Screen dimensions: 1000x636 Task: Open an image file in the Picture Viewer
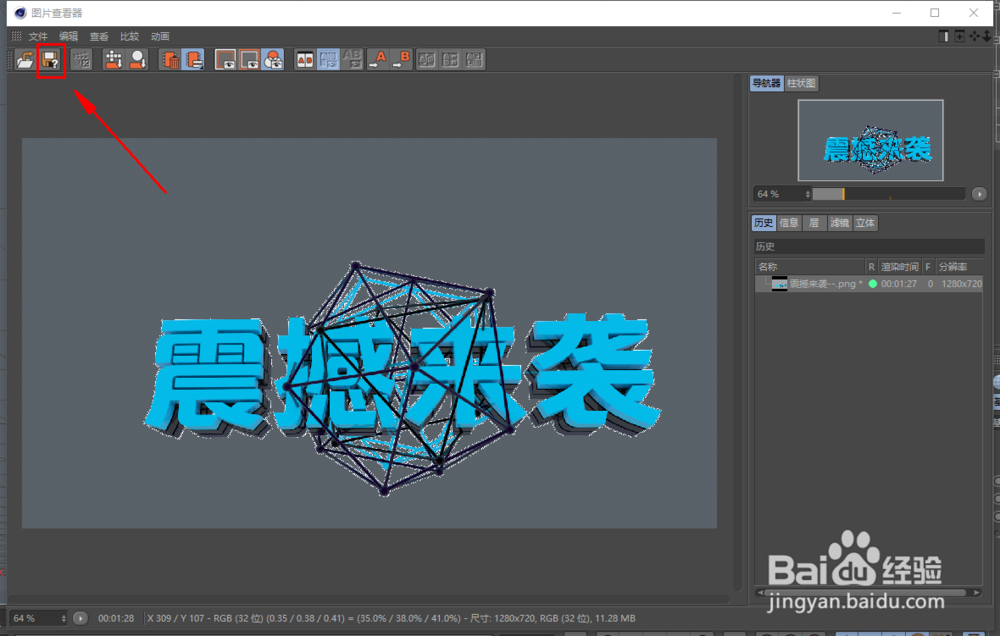25,59
